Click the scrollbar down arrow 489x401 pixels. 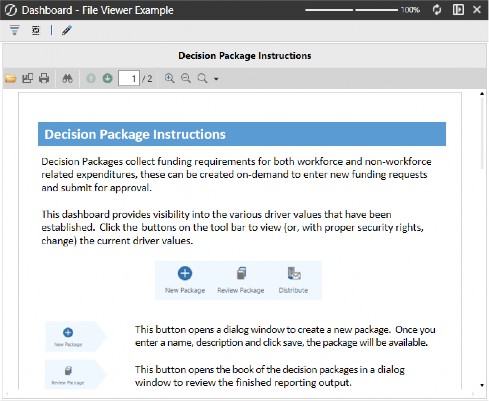[x=482, y=385]
